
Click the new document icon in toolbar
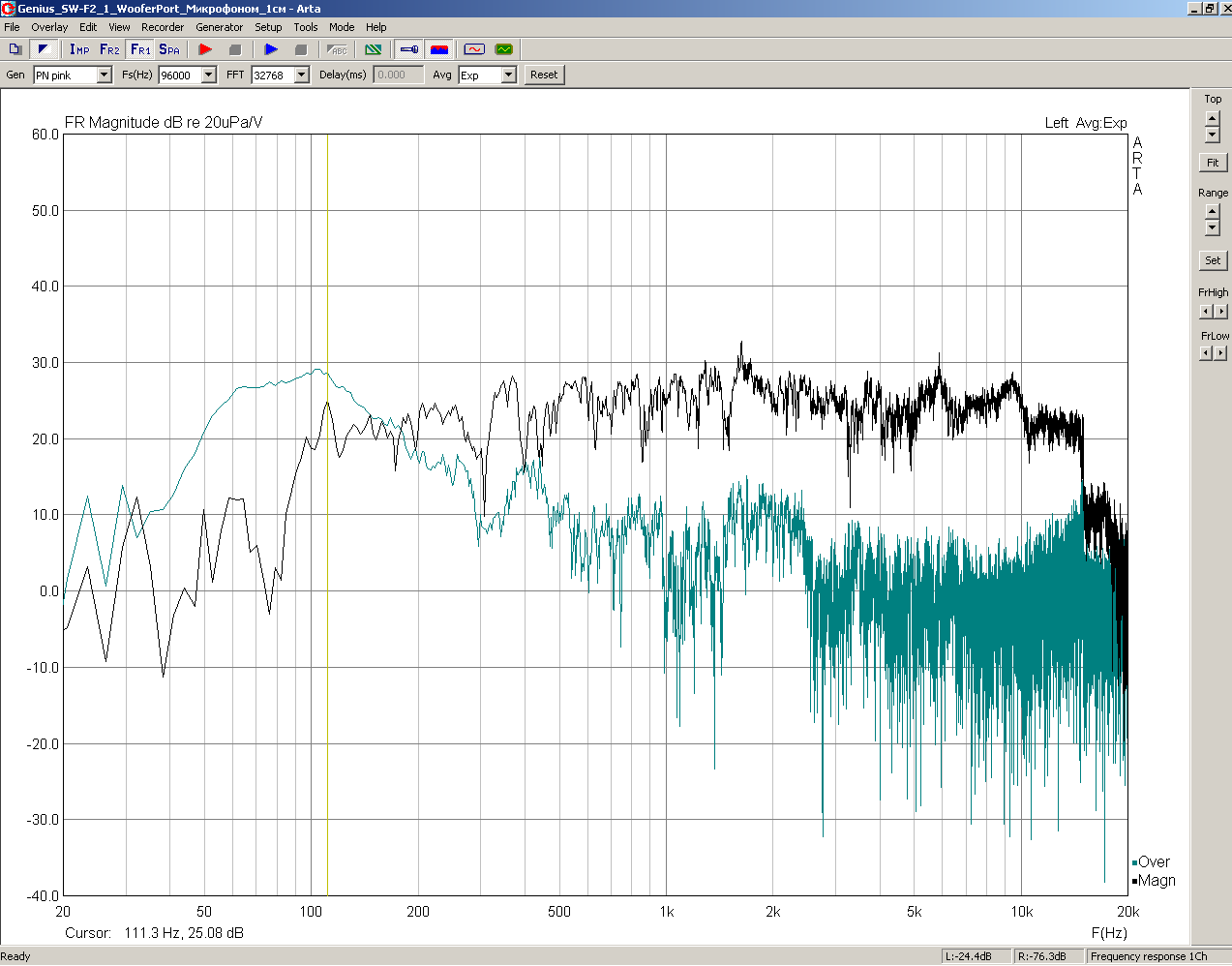[x=15, y=49]
